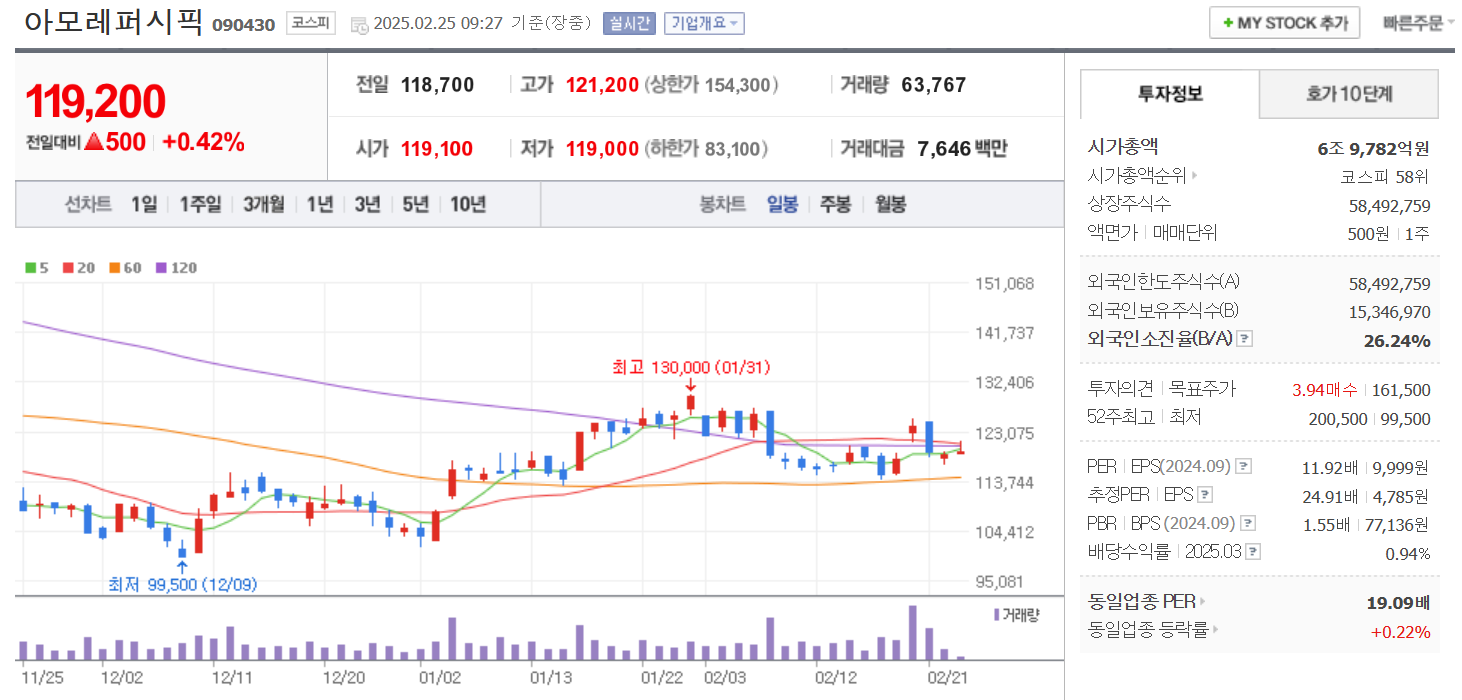Click the MY STOCK 추가 button
This screenshot has width=1462, height=700.
[x=1284, y=22]
